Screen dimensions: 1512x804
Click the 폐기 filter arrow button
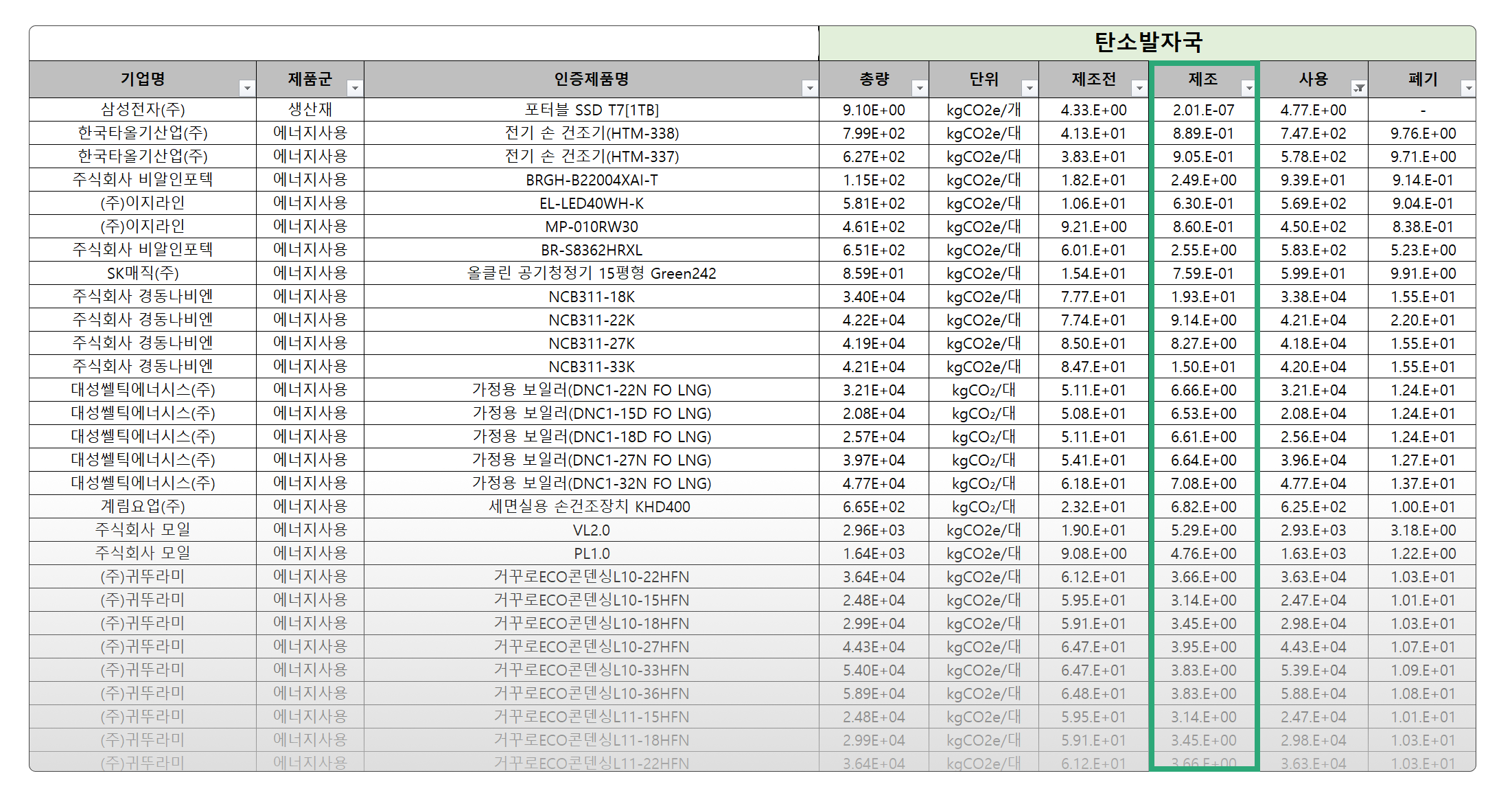(x=1468, y=88)
